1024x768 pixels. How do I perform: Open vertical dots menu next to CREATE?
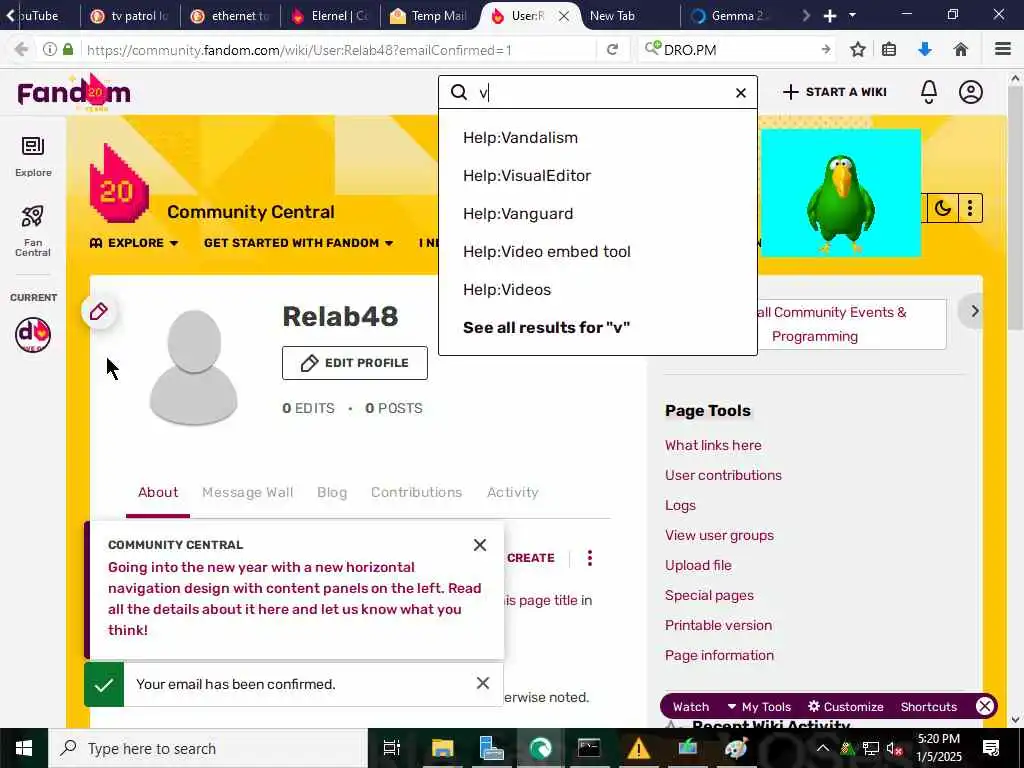click(590, 558)
